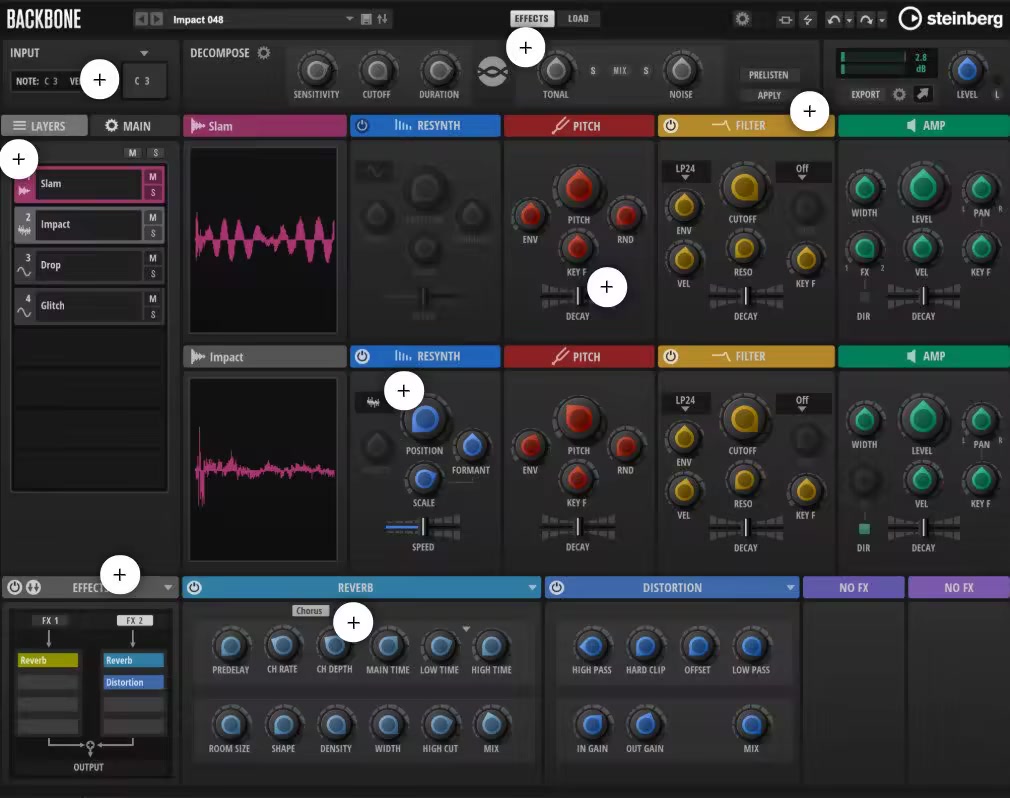Click the Glitch layer sine wave icon
Screen dimensions: 1010x798
point(24,312)
